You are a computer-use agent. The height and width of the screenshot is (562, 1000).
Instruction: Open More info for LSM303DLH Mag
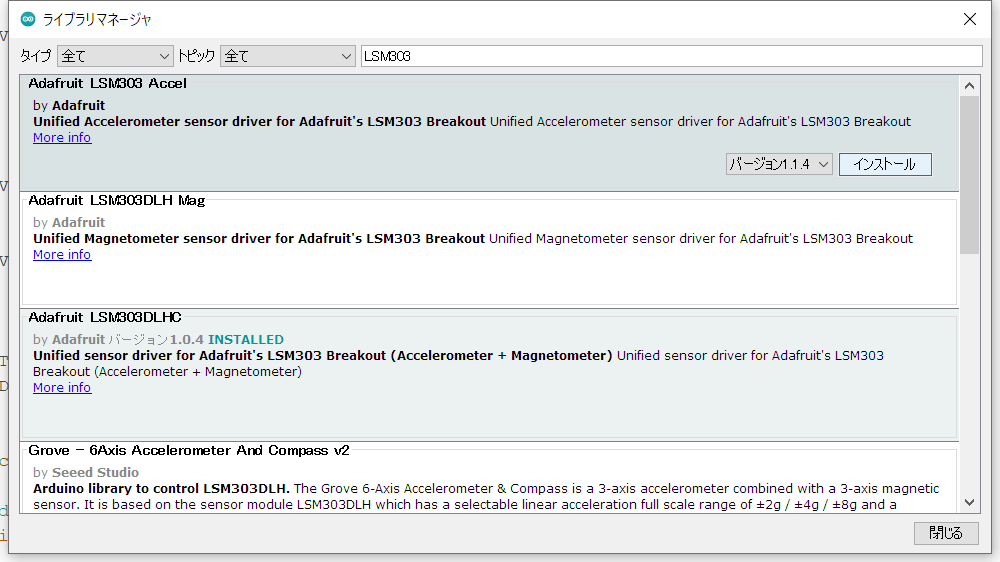[x=62, y=255]
